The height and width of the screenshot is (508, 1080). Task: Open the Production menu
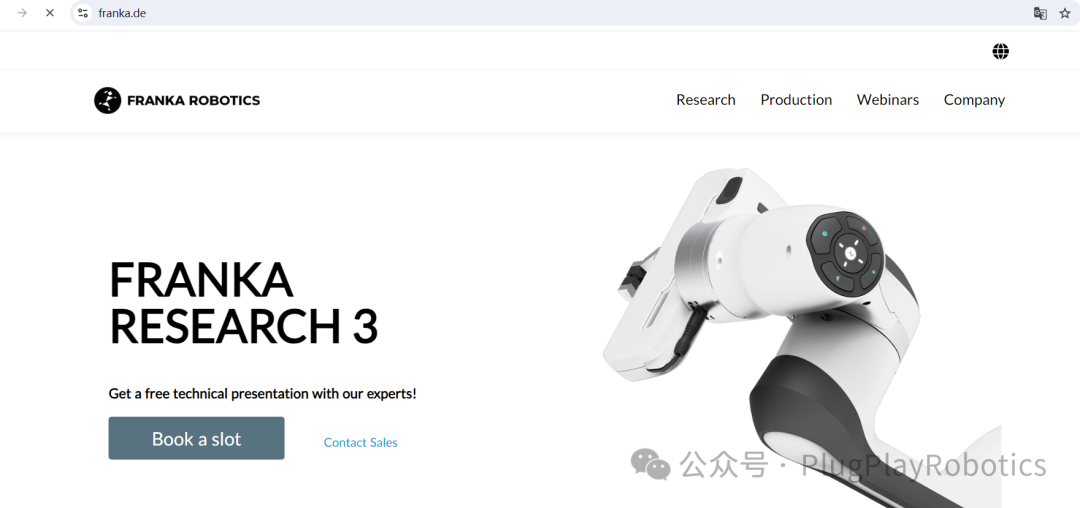[x=796, y=100]
